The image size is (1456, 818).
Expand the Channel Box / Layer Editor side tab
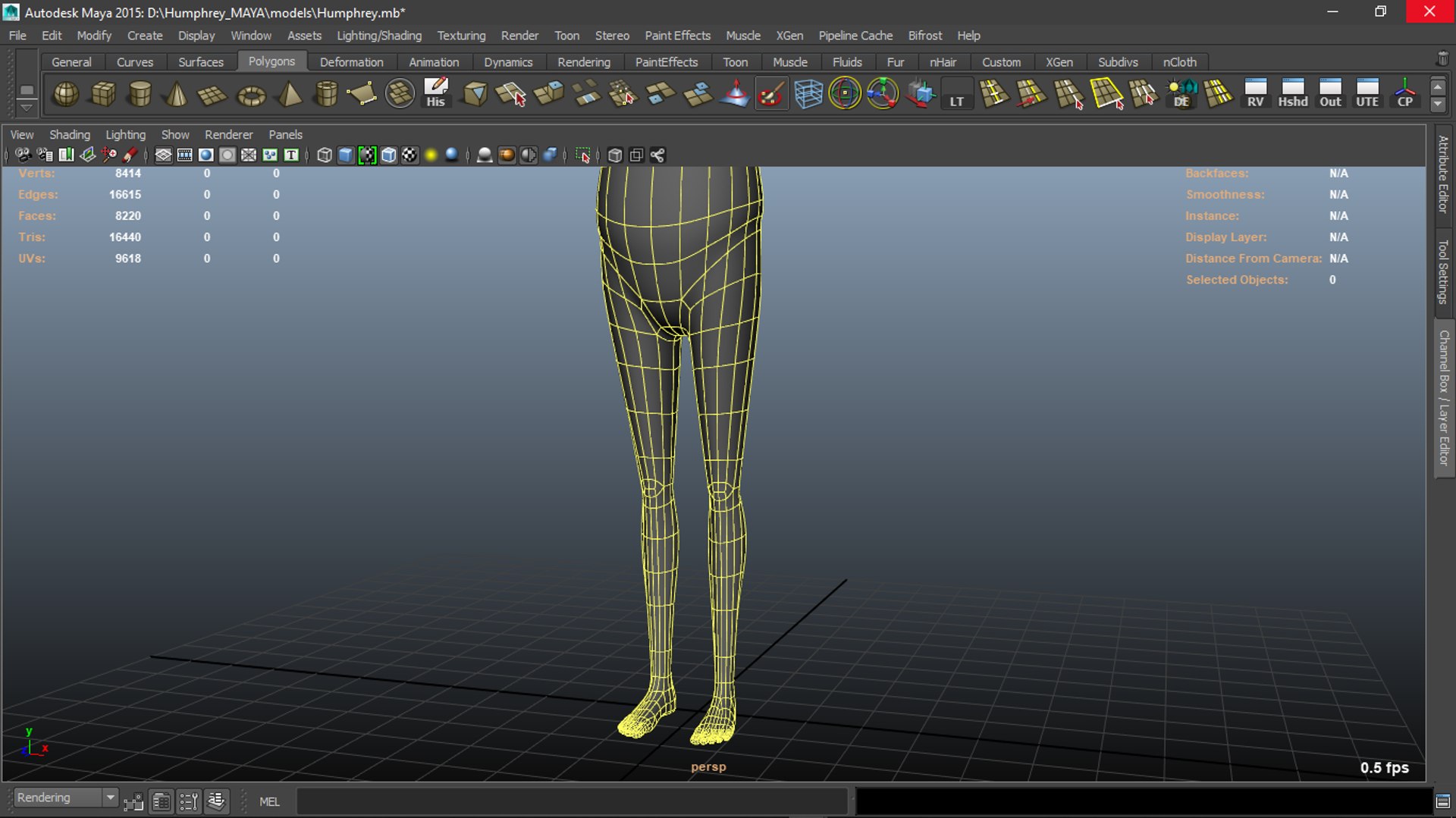coord(1443,398)
